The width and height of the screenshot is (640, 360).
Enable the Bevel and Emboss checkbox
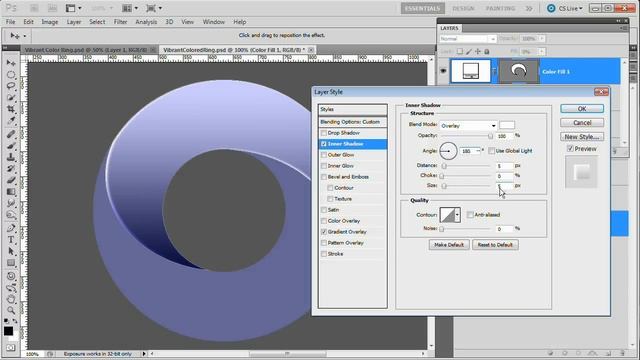324,177
